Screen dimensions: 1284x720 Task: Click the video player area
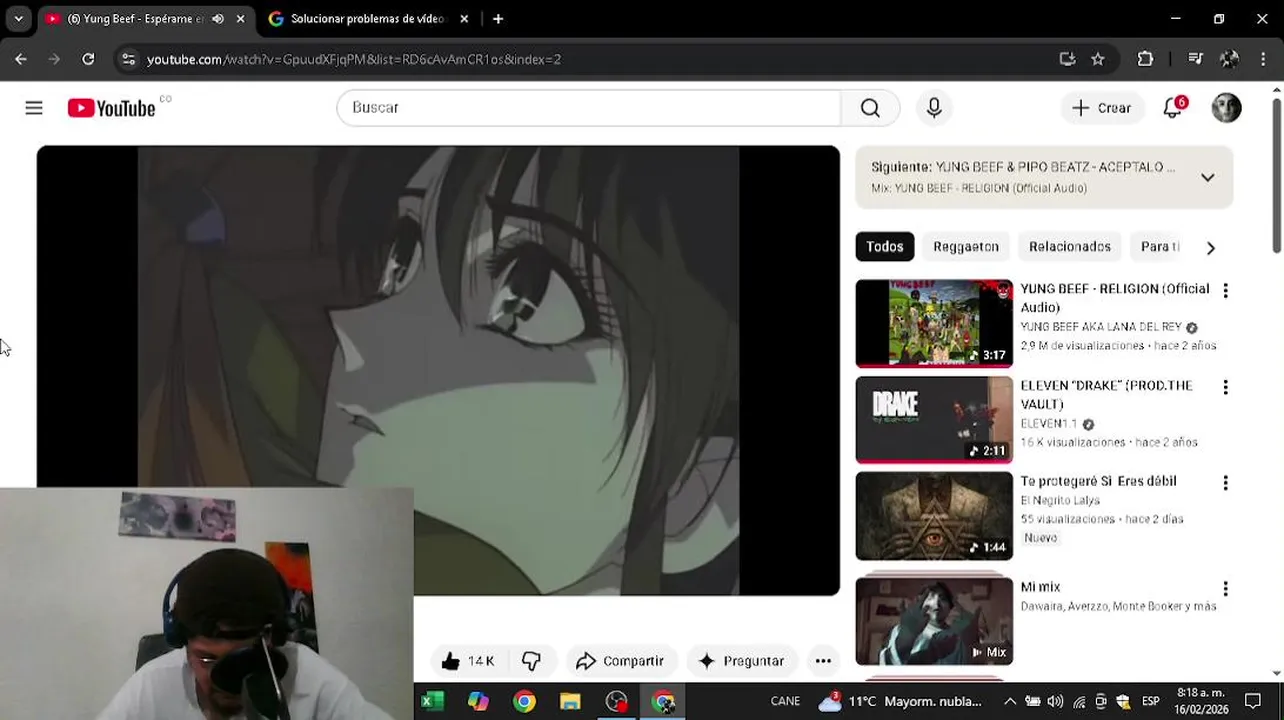(438, 370)
